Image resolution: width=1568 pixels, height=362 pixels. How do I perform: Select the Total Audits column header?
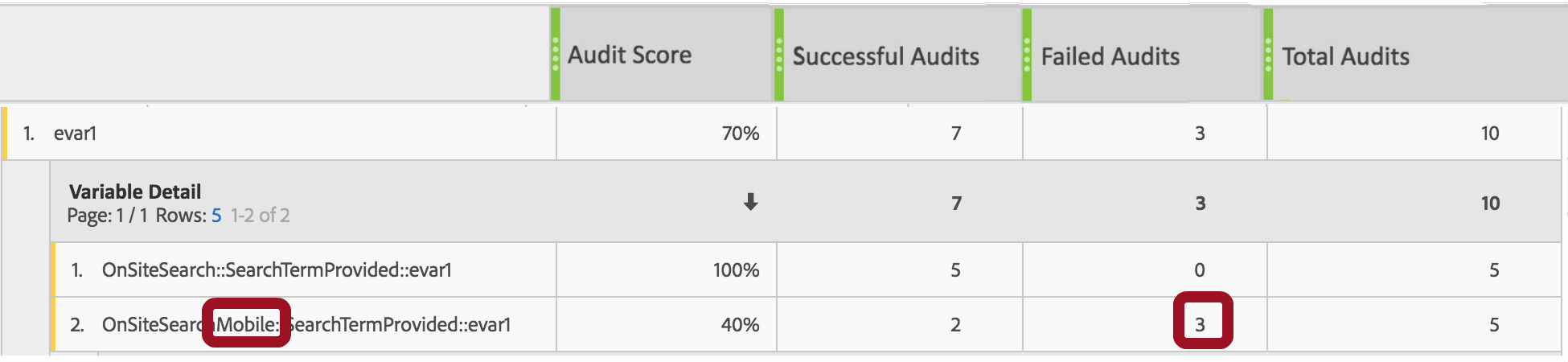coord(1415,55)
